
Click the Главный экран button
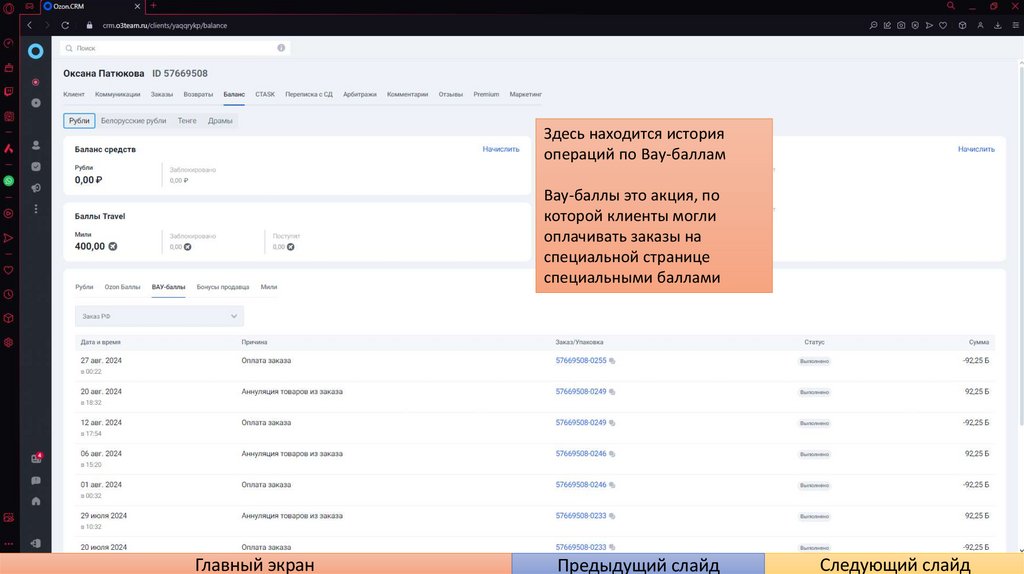255,564
